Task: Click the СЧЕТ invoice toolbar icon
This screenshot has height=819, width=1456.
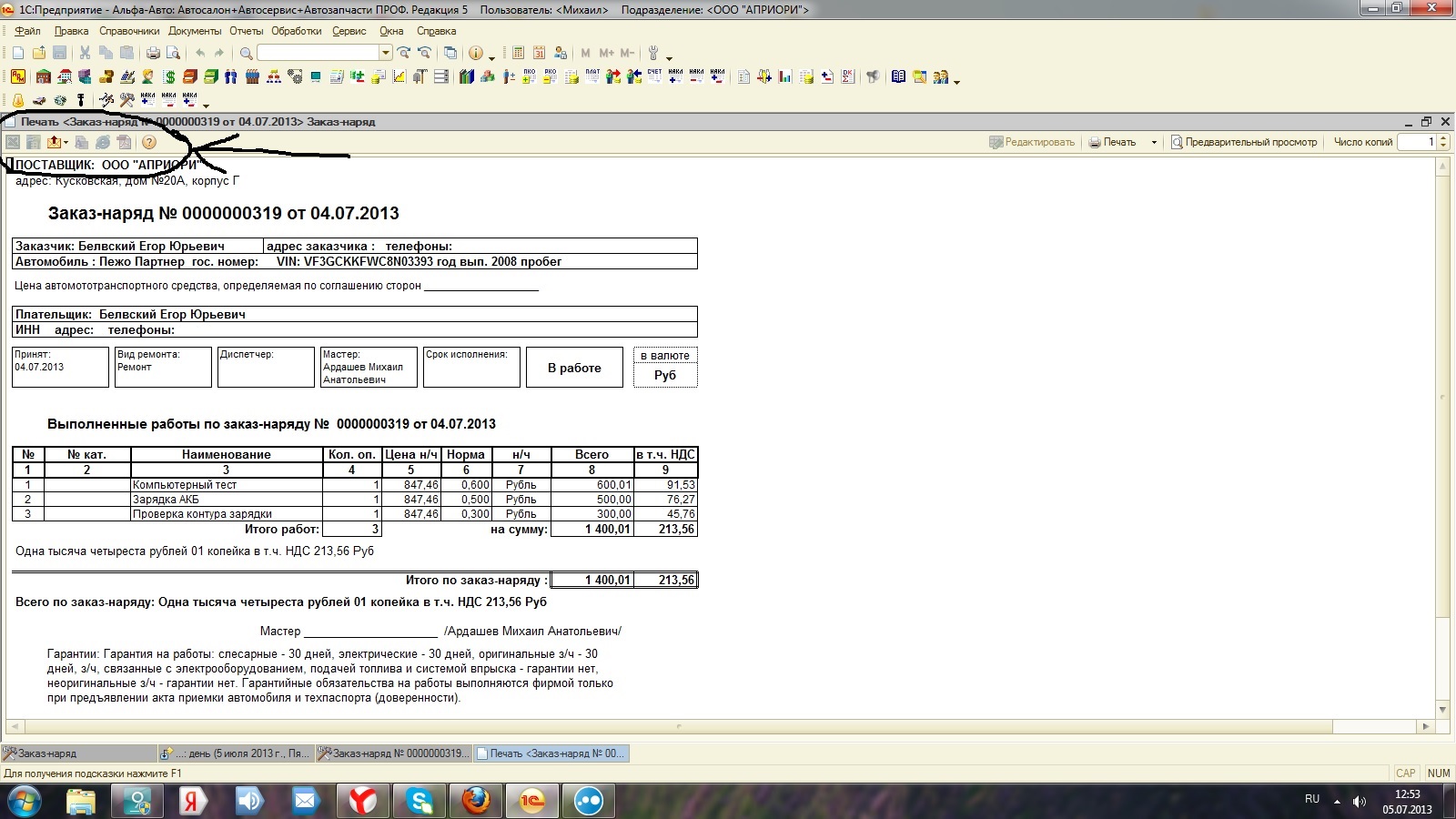Action: pos(654,77)
